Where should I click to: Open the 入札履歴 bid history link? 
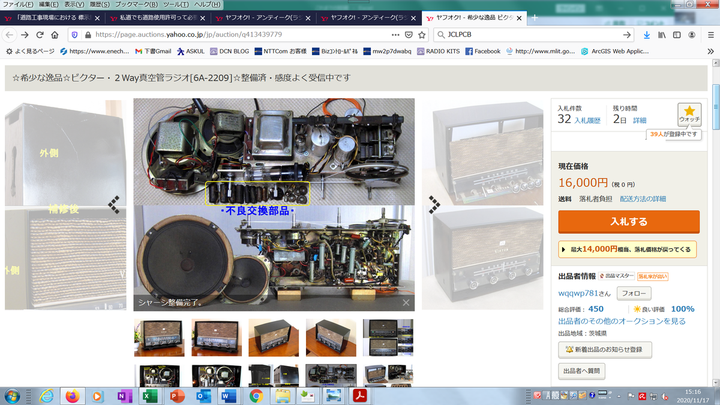[x=587, y=119]
